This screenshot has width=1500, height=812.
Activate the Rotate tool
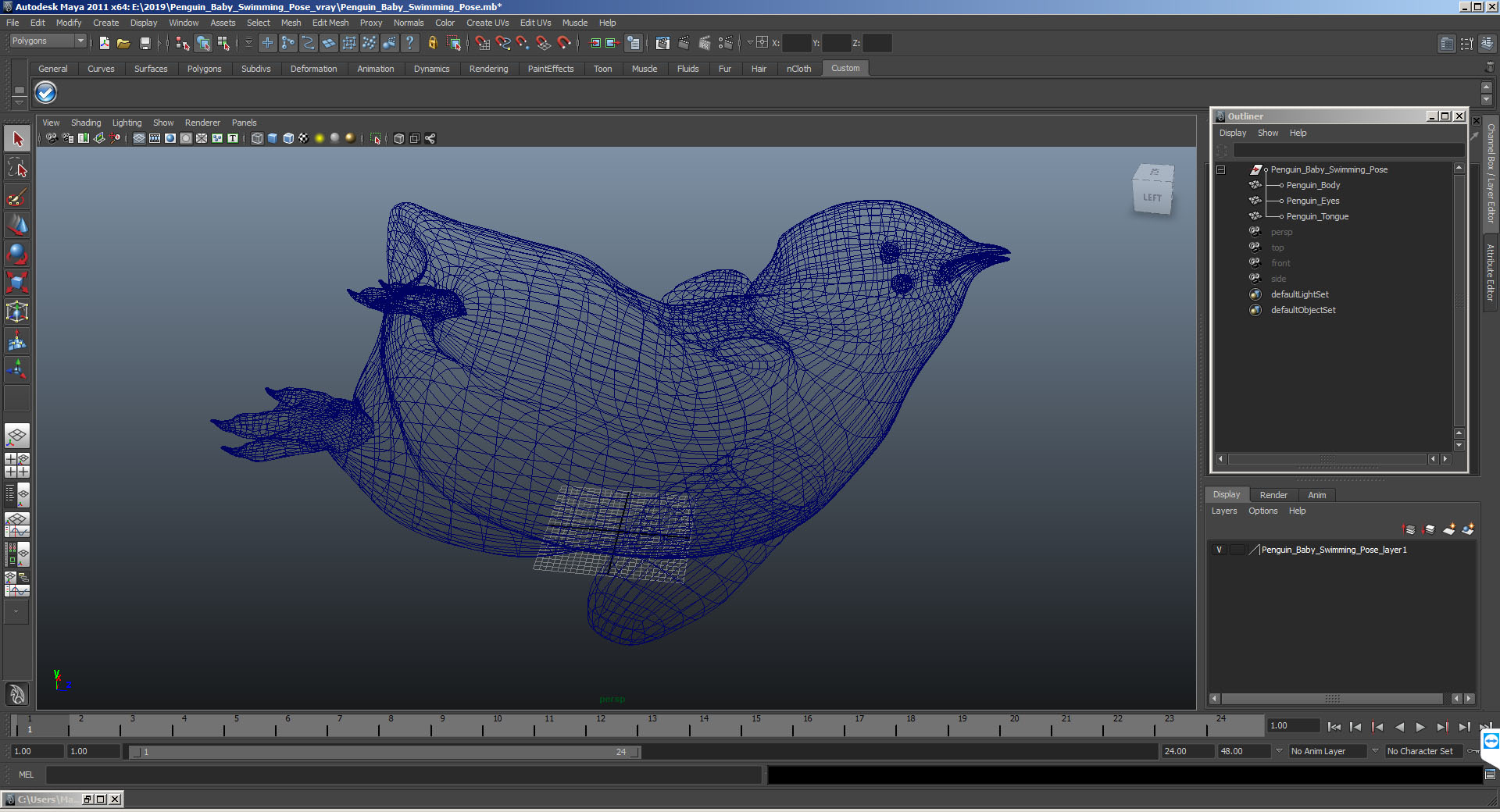(x=17, y=254)
